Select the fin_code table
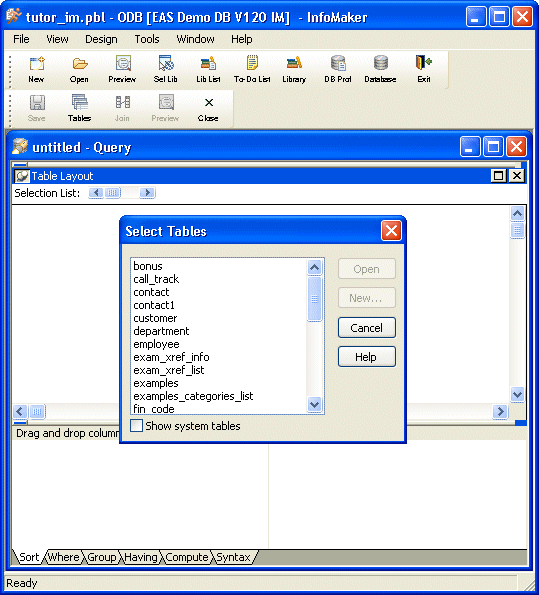The height and width of the screenshot is (595, 539). (219, 409)
